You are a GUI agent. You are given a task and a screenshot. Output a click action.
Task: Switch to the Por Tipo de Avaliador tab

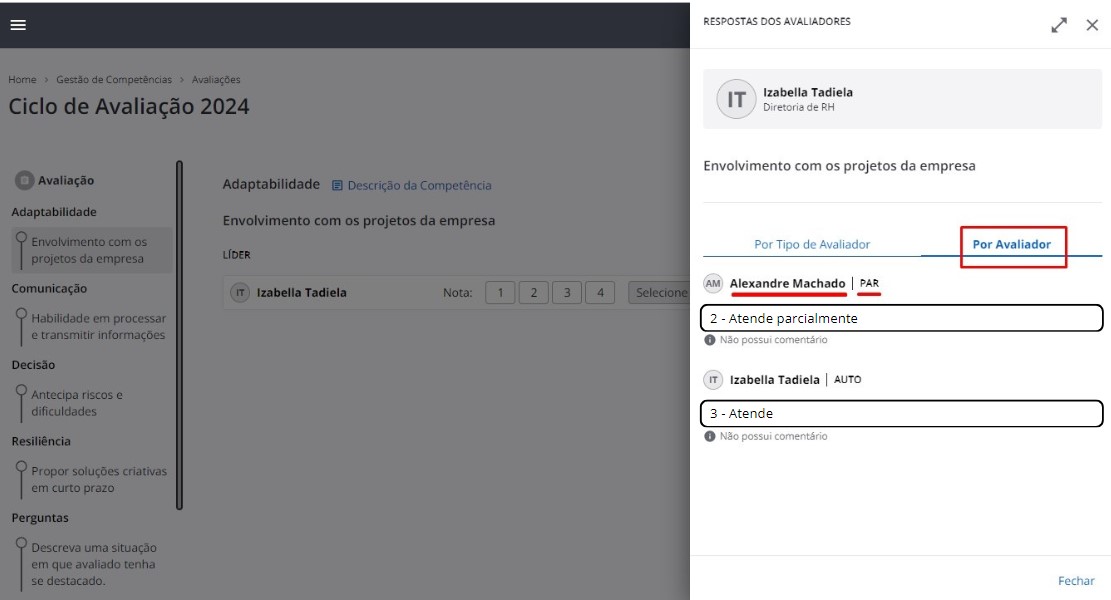pyautogui.click(x=809, y=243)
